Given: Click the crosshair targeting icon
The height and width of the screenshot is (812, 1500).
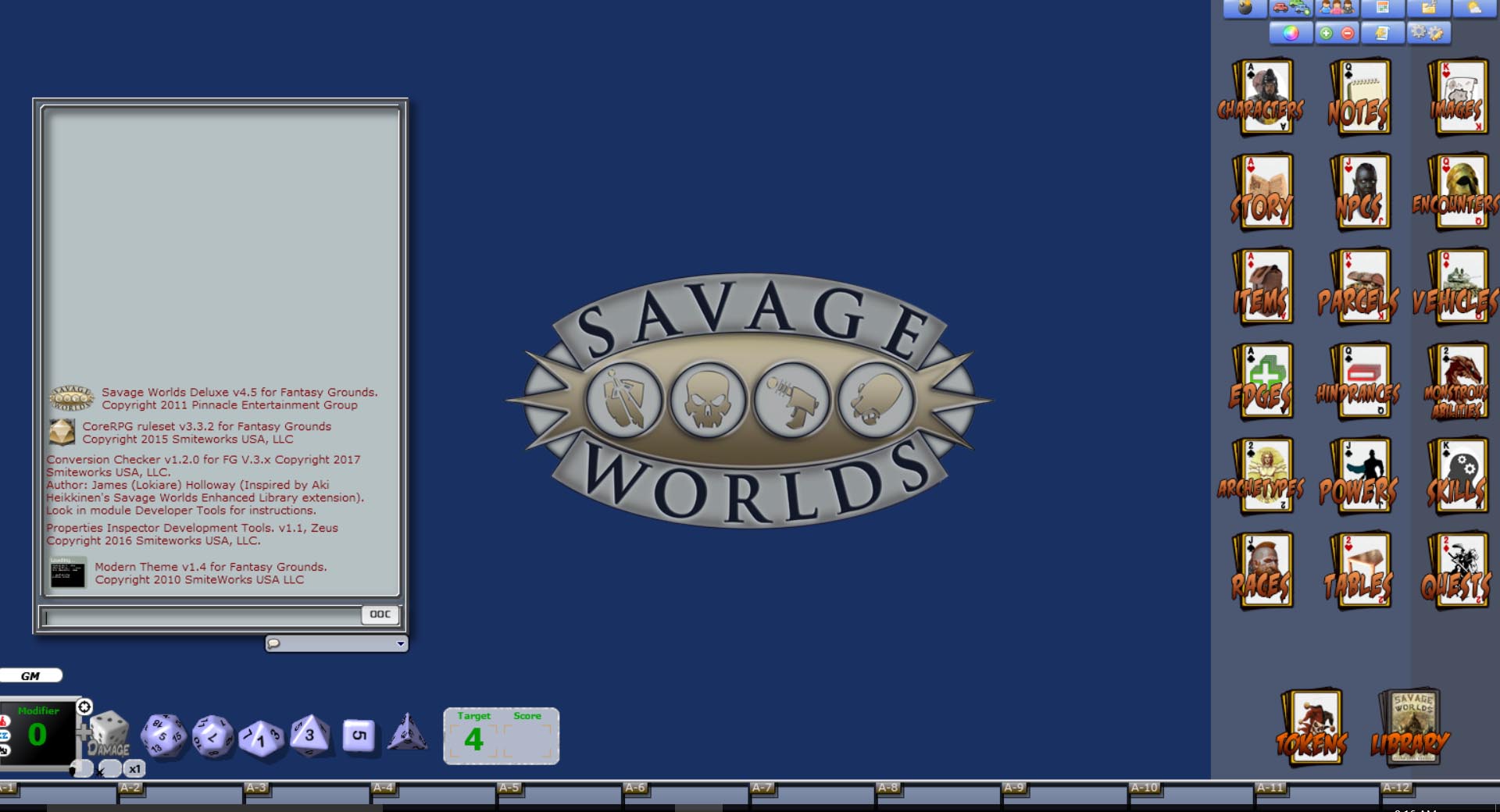Looking at the screenshot, I should click(x=84, y=707).
